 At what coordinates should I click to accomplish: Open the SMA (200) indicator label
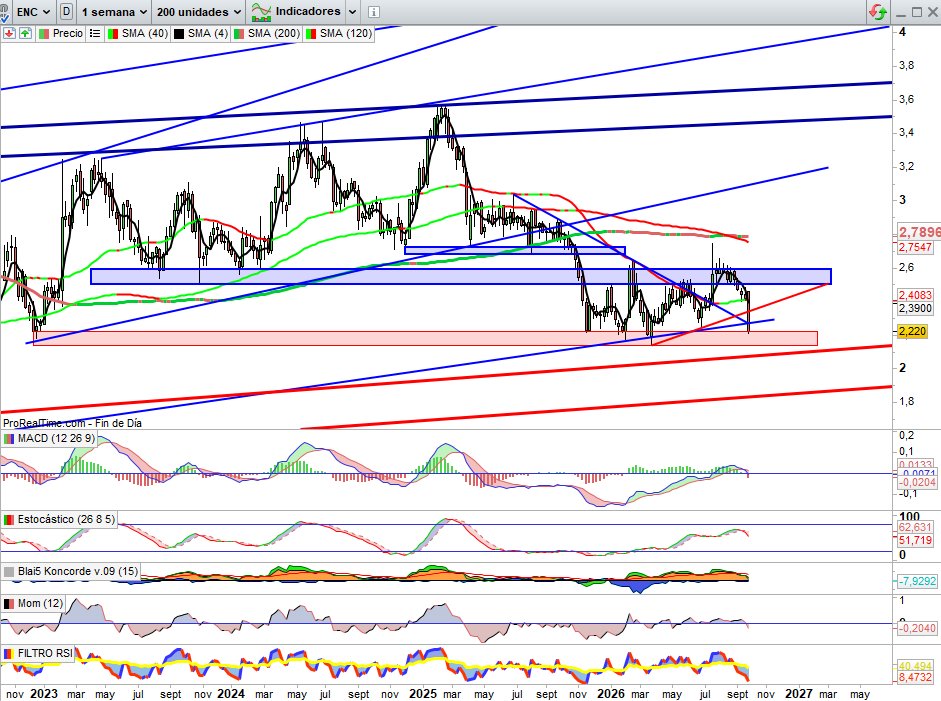coord(274,34)
